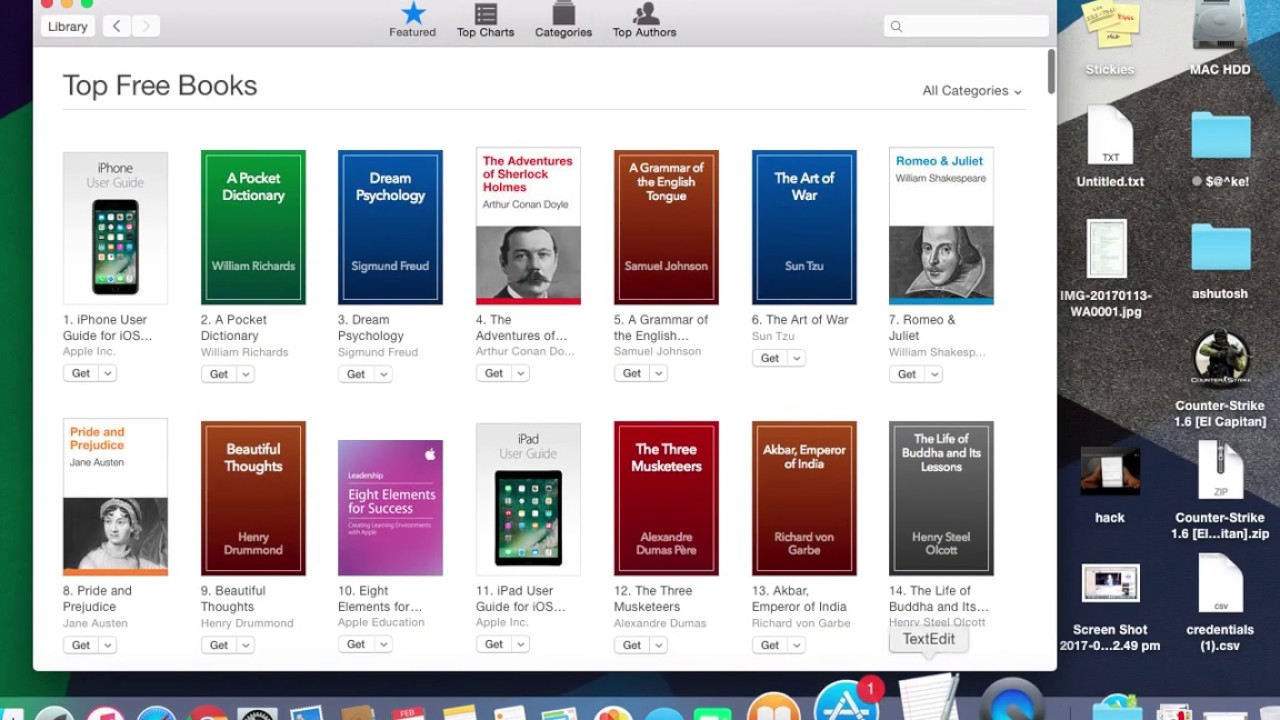The height and width of the screenshot is (720, 1280).
Task: Open A Pocket Dictionary cover
Action: point(253,227)
